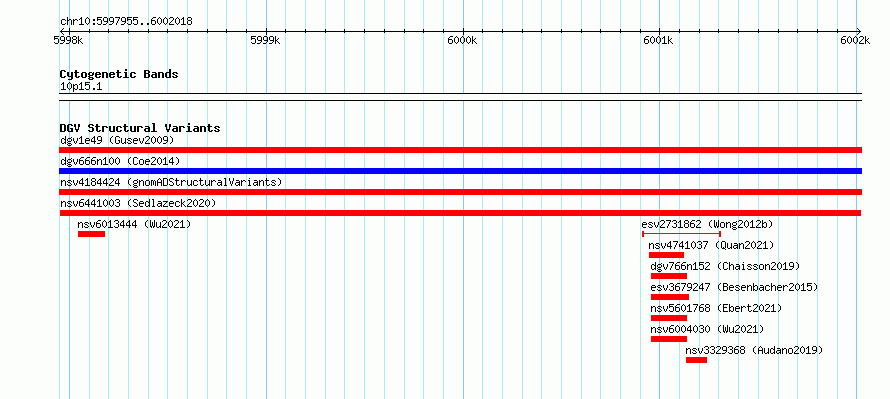Open esv2731862 (Wong2012b) label
Image resolution: width=890 pixels, height=399 pixels.
pos(707,224)
